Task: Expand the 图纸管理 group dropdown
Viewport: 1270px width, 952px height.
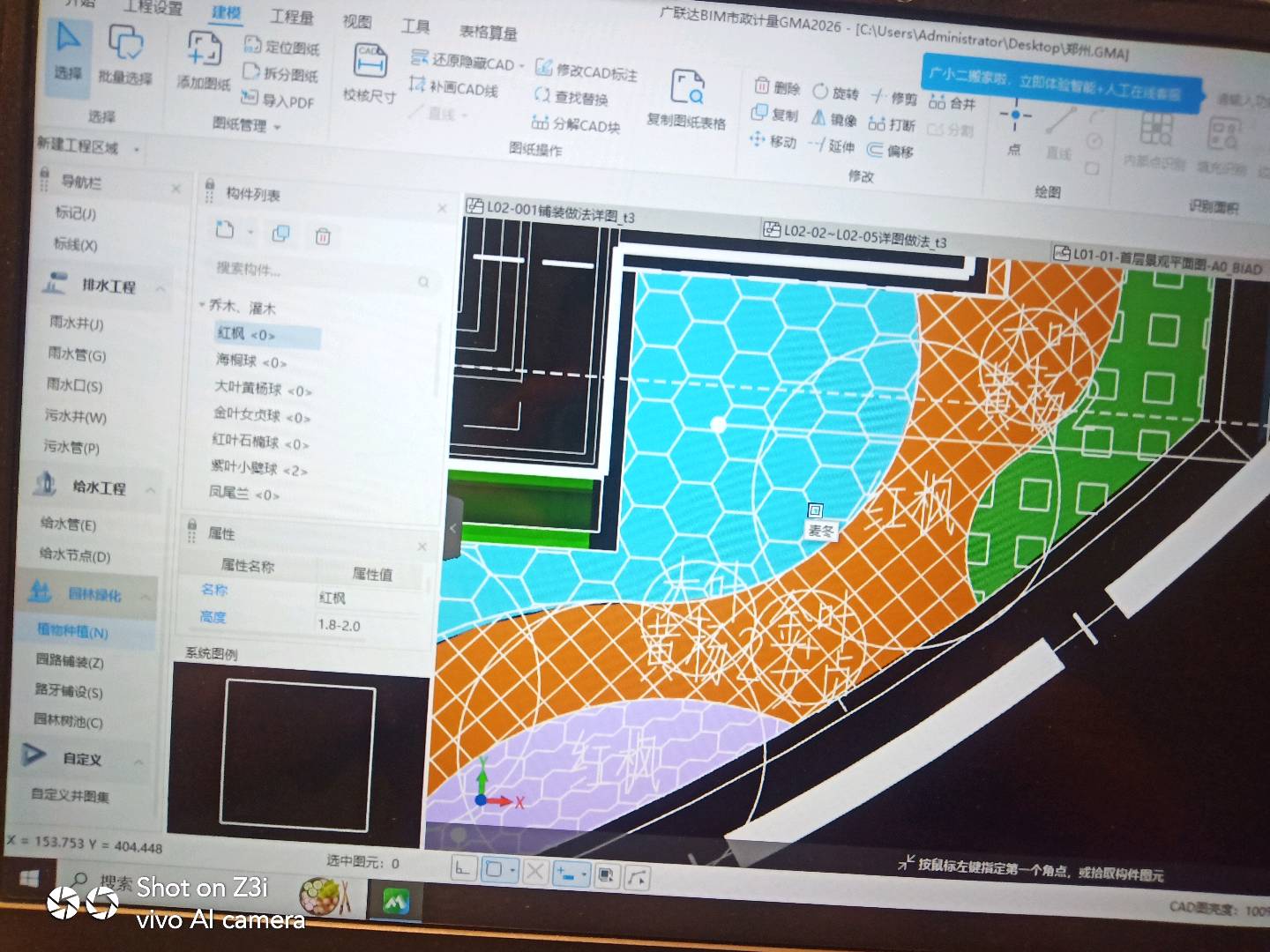Action: 277,127
